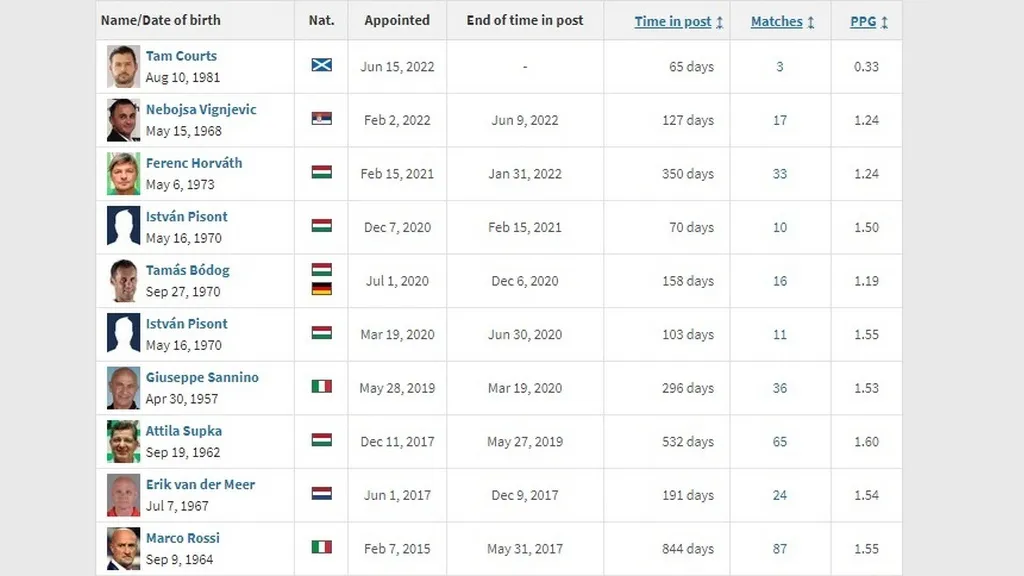Click Tamás Bódog's portrait thumbnail
The width and height of the screenshot is (1024, 576).
pos(124,281)
